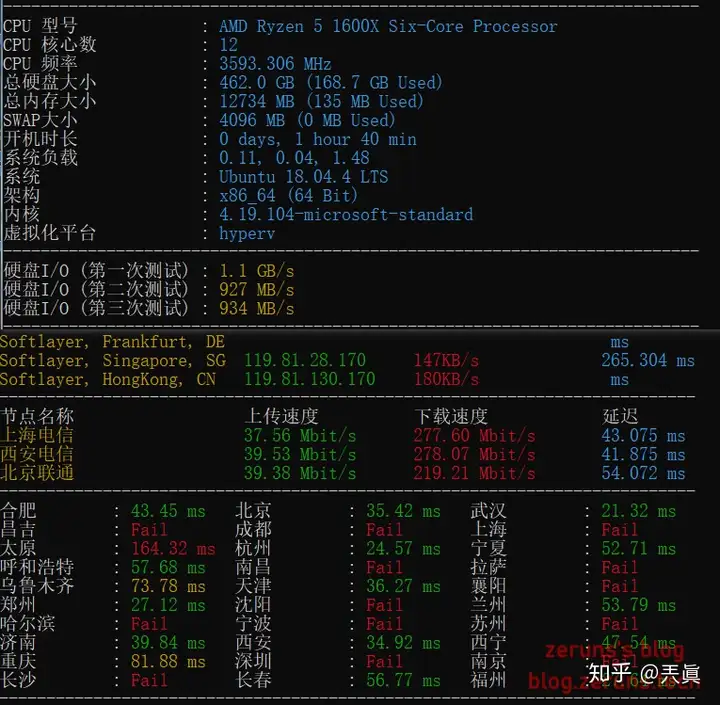Select the kernel string '4.19.104-microsoft-standard'
This screenshot has height=705, width=720.
pos(346,214)
